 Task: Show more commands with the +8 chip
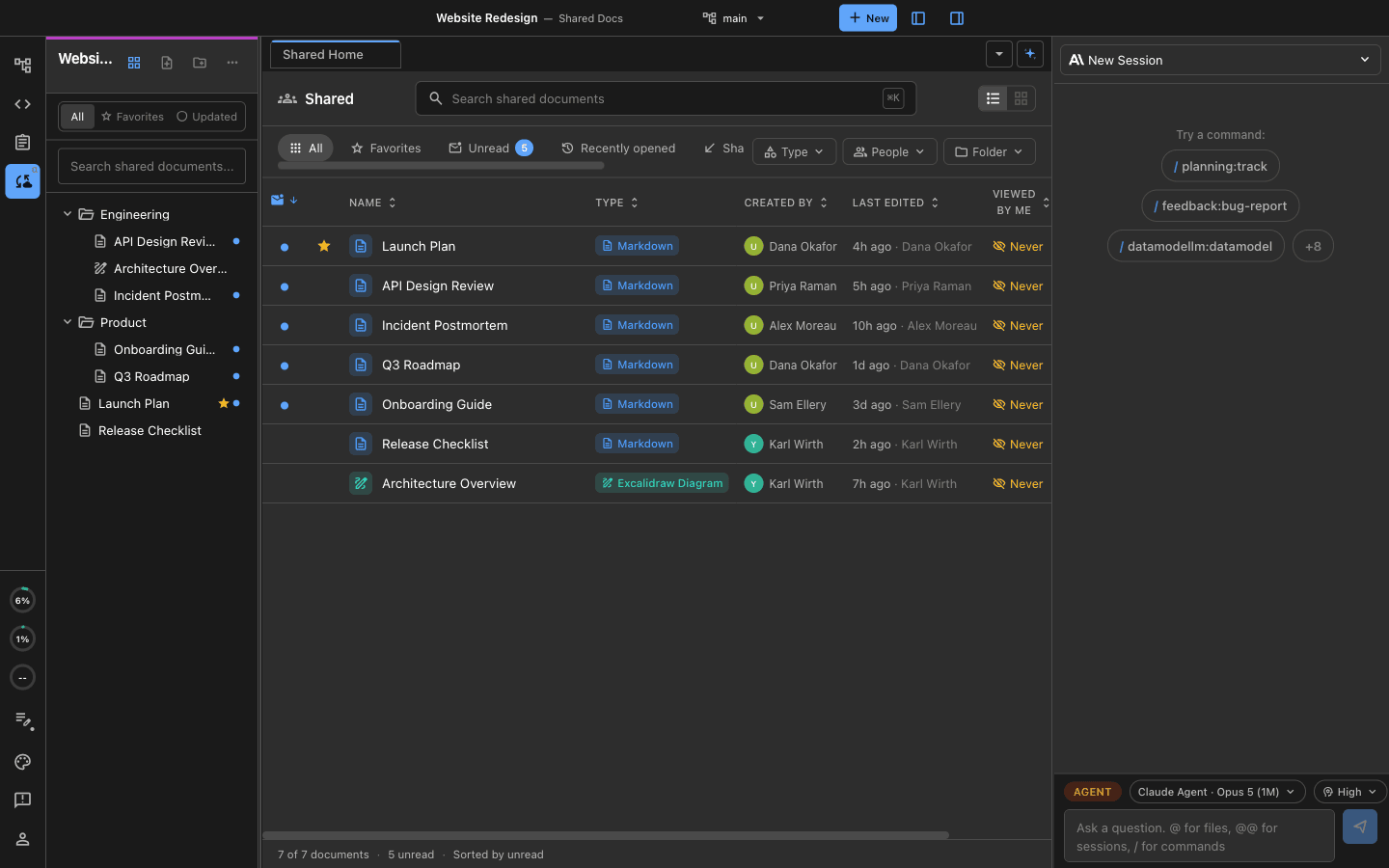point(1313,246)
